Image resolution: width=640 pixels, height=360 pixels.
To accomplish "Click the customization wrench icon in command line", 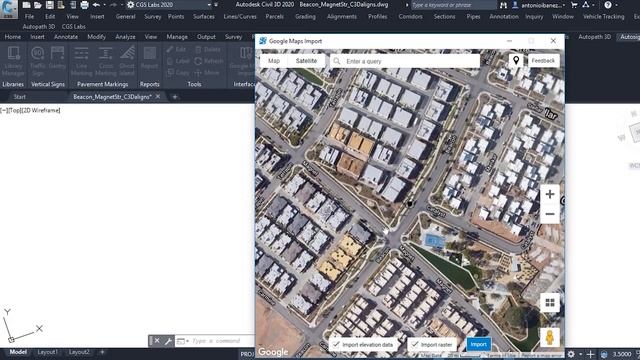I will pyautogui.click(x=168, y=341).
